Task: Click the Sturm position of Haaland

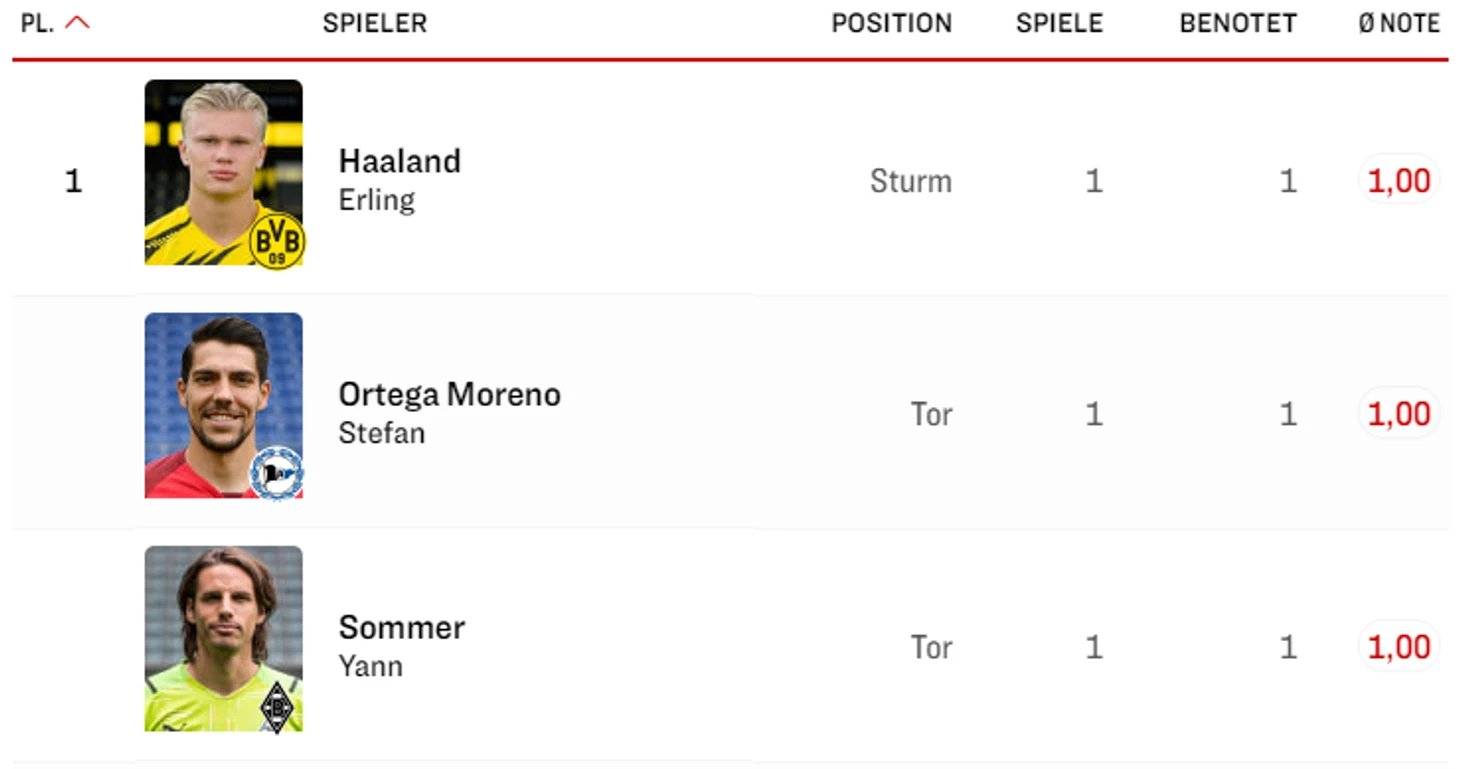Action: (x=911, y=181)
